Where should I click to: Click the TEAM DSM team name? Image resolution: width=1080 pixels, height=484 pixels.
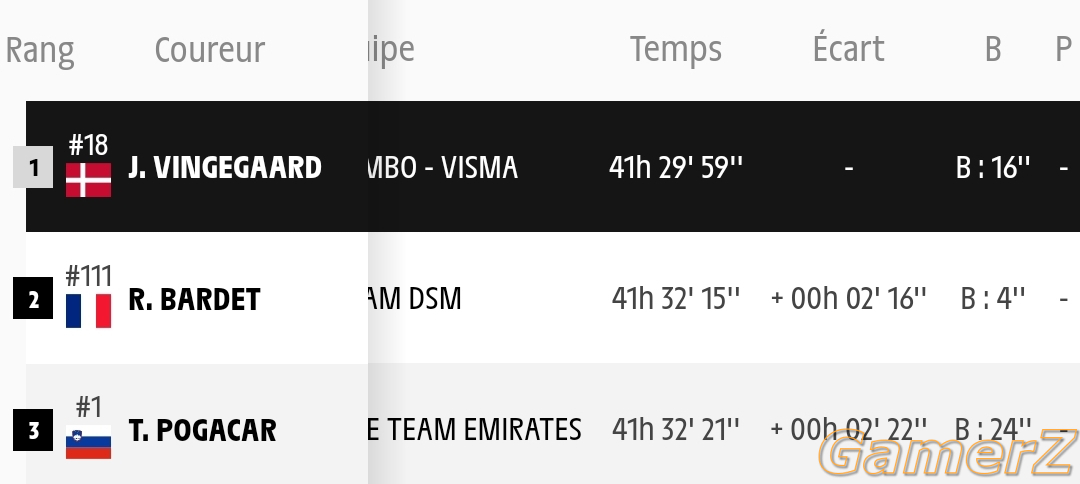pyautogui.click(x=415, y=299)
